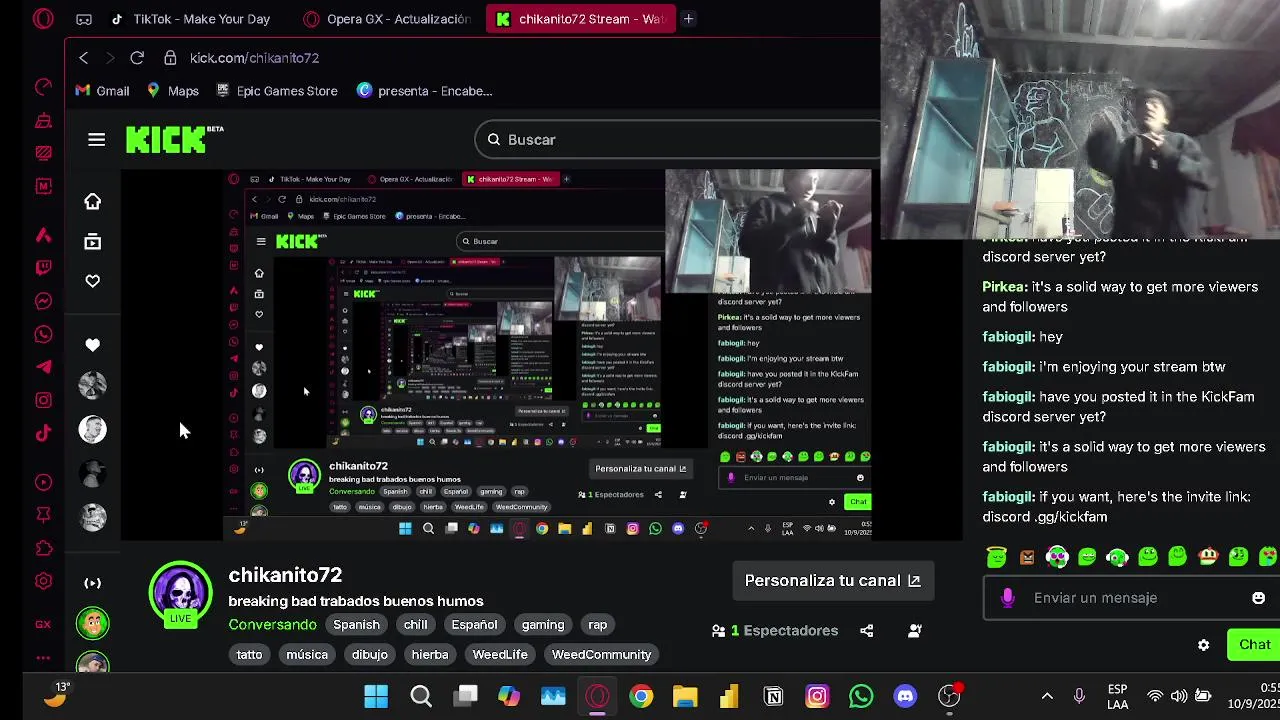The height and width of the screenshot is (720, 1280).
Task: Open Discord from taskbar
Action: tap(905, 696)
